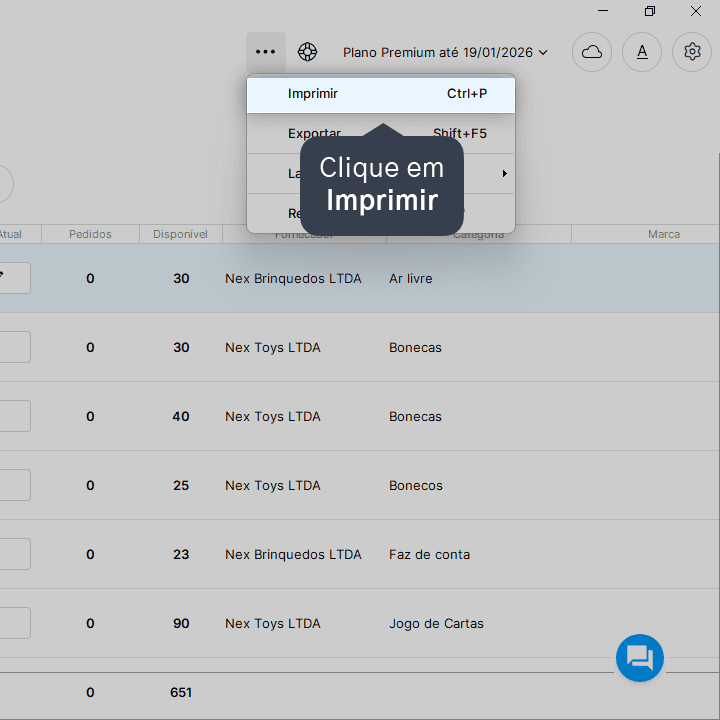Click the quantity box in Bonecos row
The image size is (720, 720).
click(15, 485)
